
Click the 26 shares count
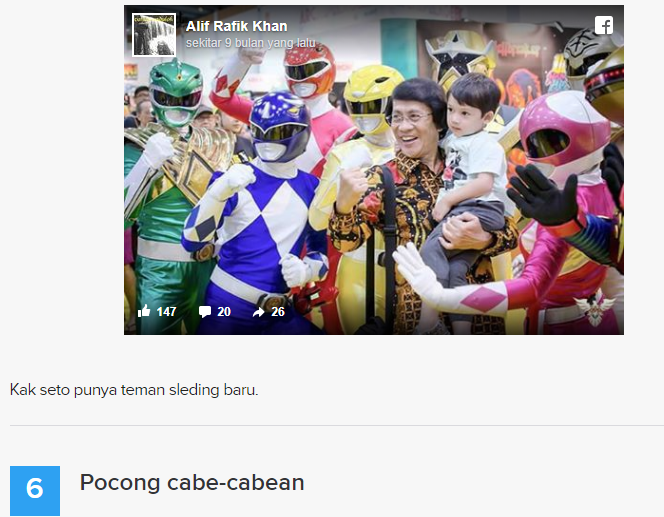coord(278,312)
